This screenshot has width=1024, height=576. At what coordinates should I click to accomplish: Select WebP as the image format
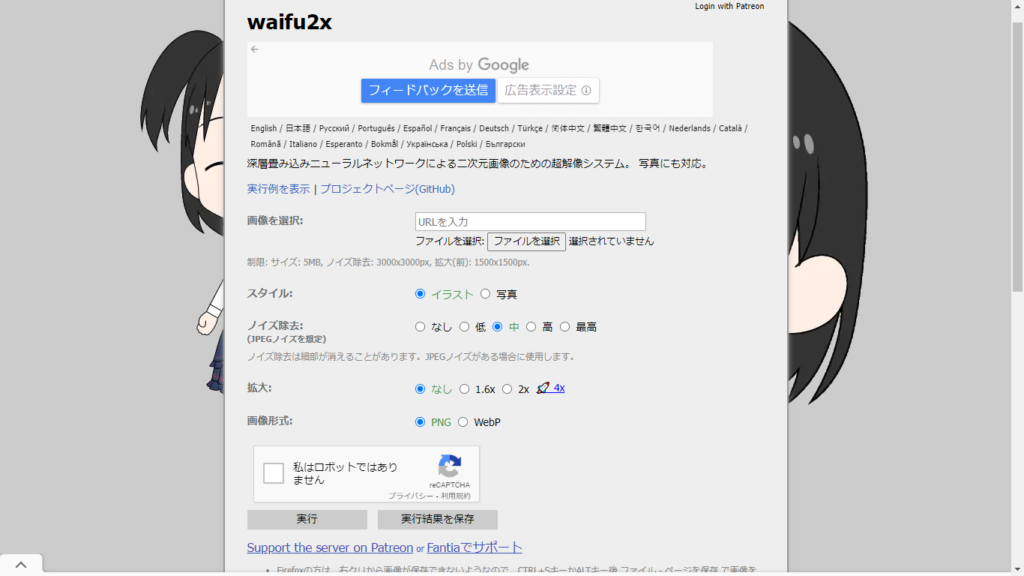[x=463, y=422]
